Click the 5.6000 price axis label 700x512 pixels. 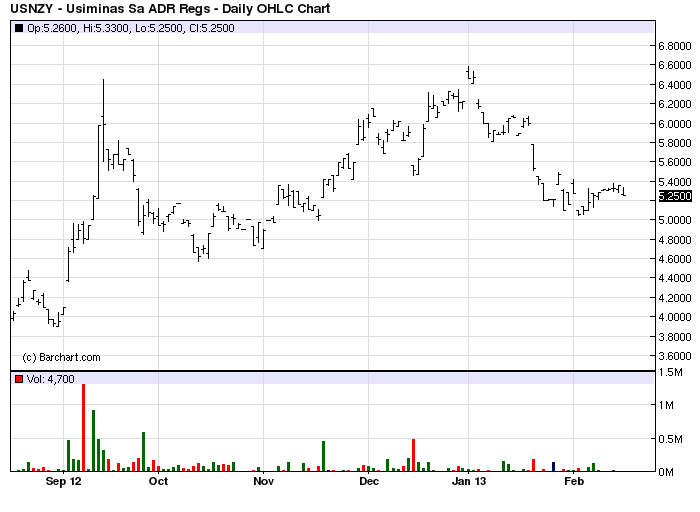(x=675, y=162)
